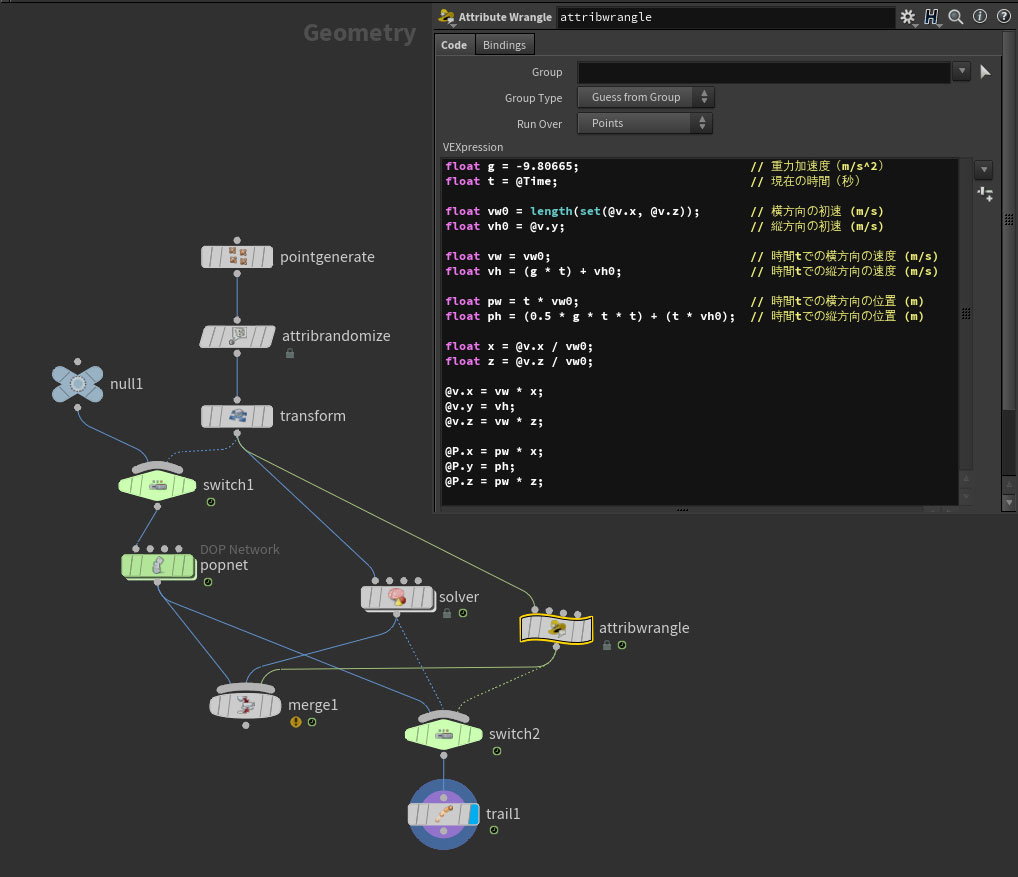Click the group selection arrow icon

985,72
